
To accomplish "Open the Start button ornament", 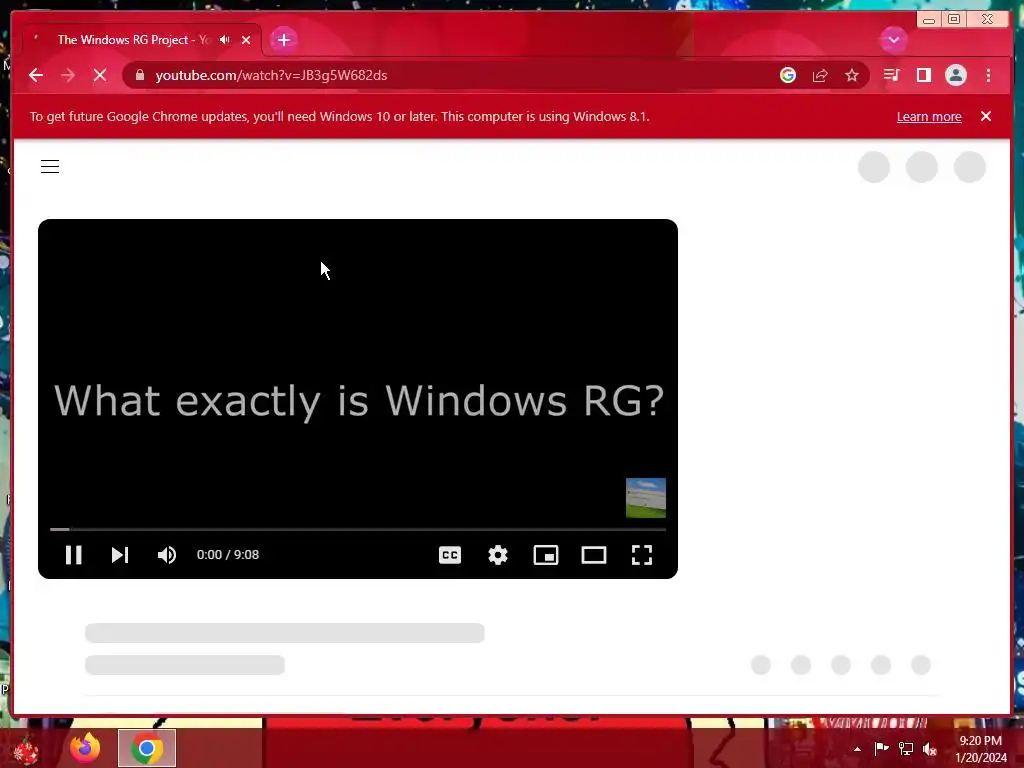I will (26, 749).
